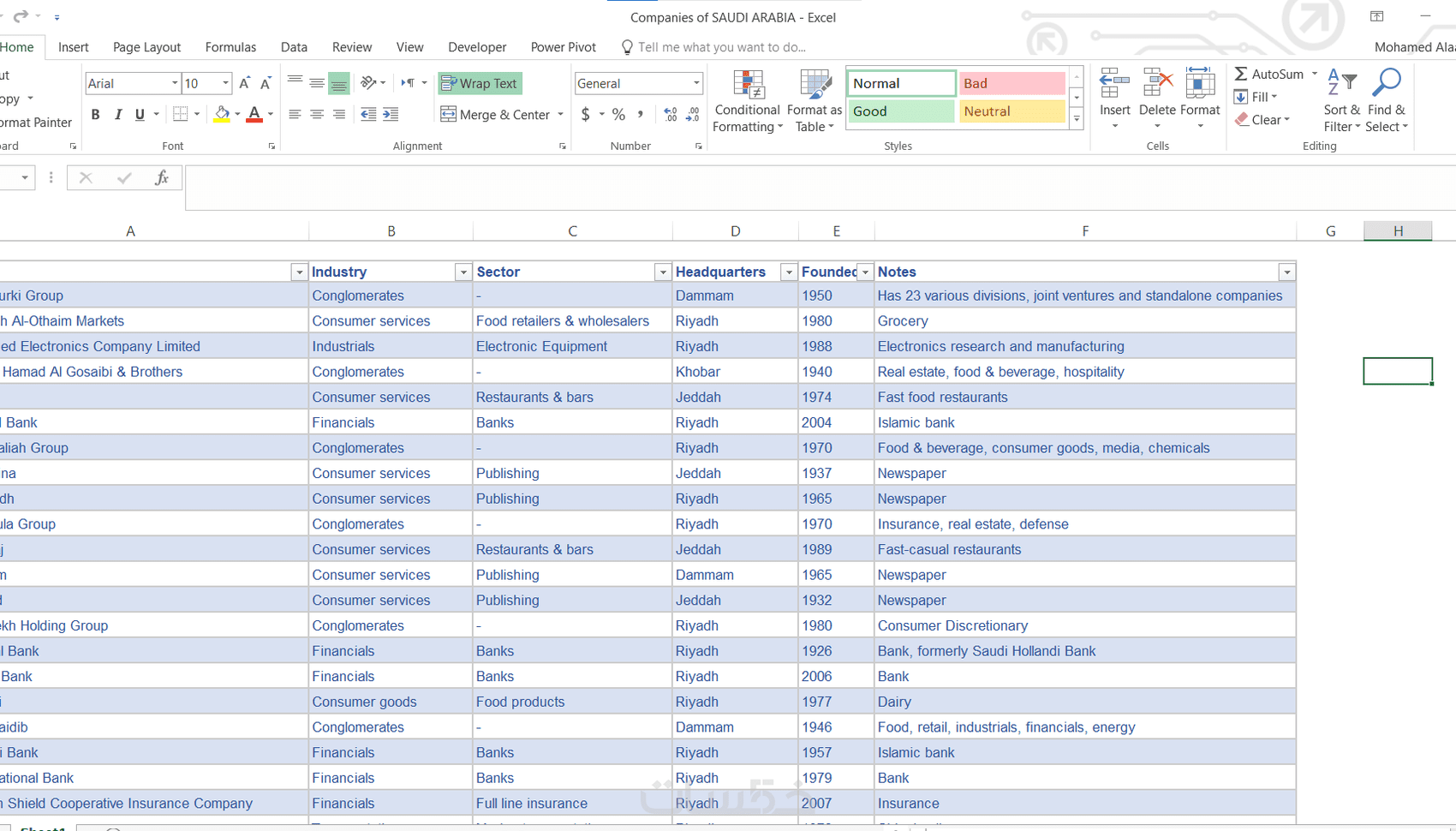Open the Industry column filter dropdown
Screen dimensions: 1456x831
463,272
